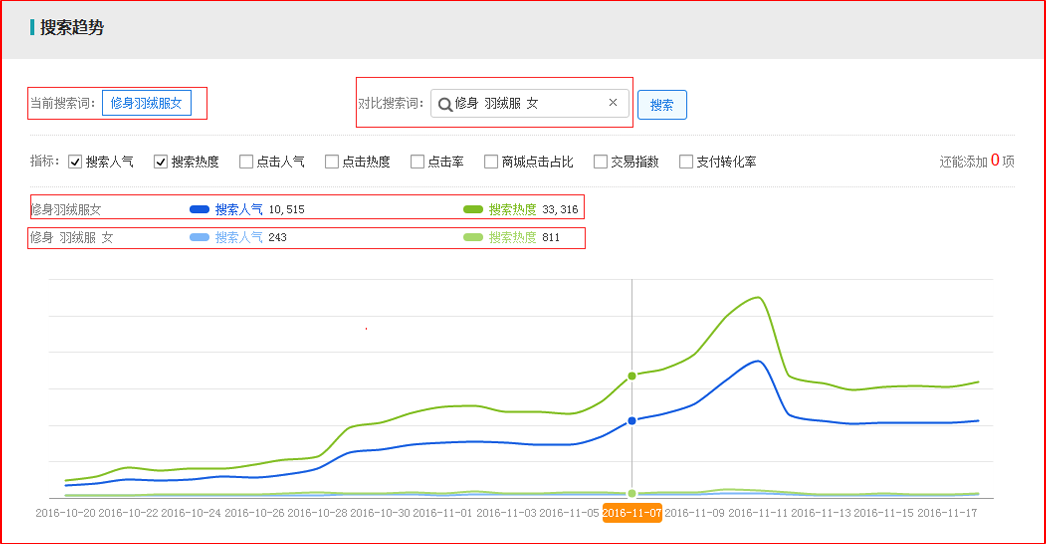Viewport: 1046px width, 544px height.
Task: Check the 点击率 option
Action: [x=417, y=162]
